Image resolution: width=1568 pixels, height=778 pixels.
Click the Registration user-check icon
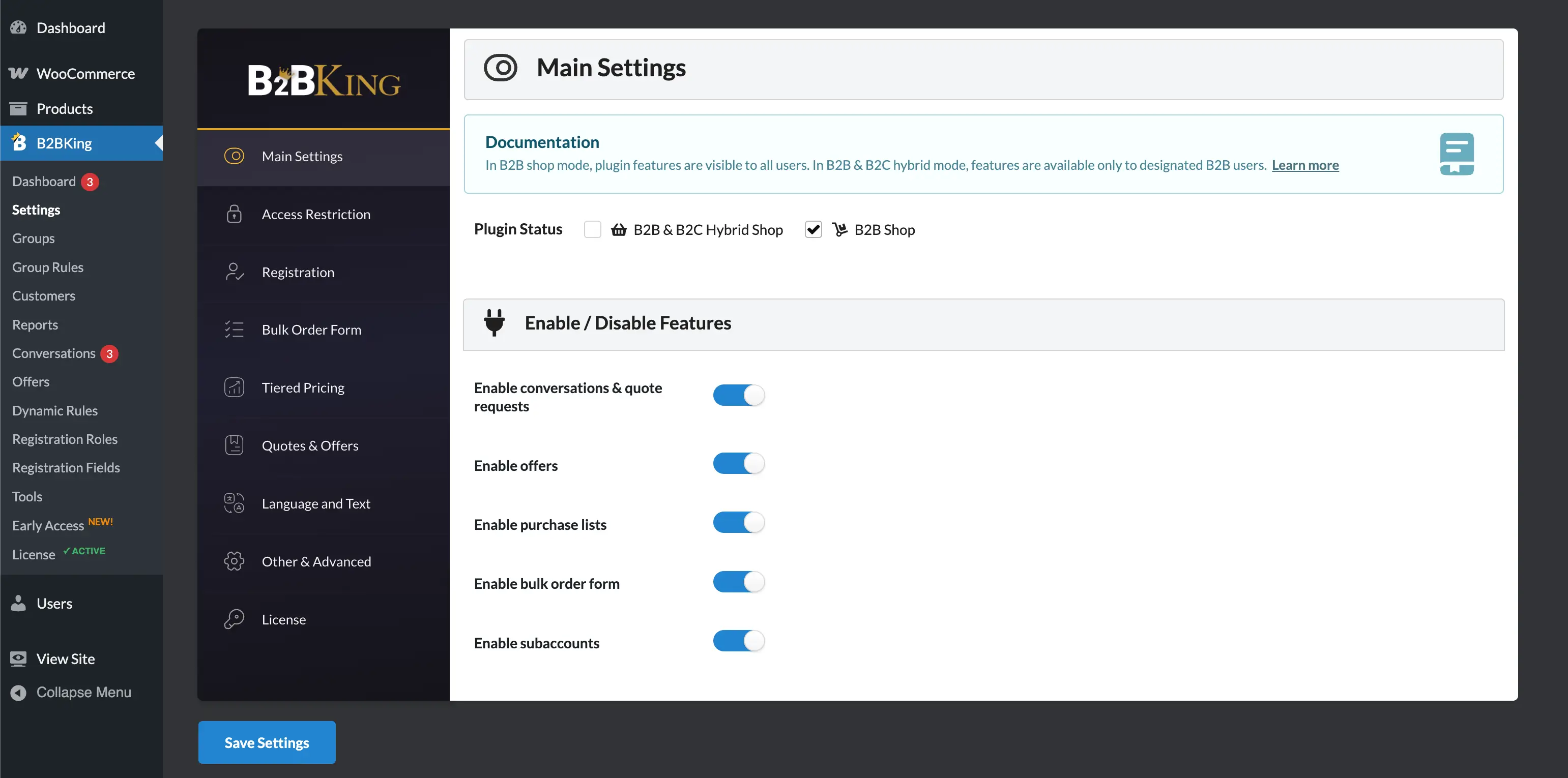[234, 272]
